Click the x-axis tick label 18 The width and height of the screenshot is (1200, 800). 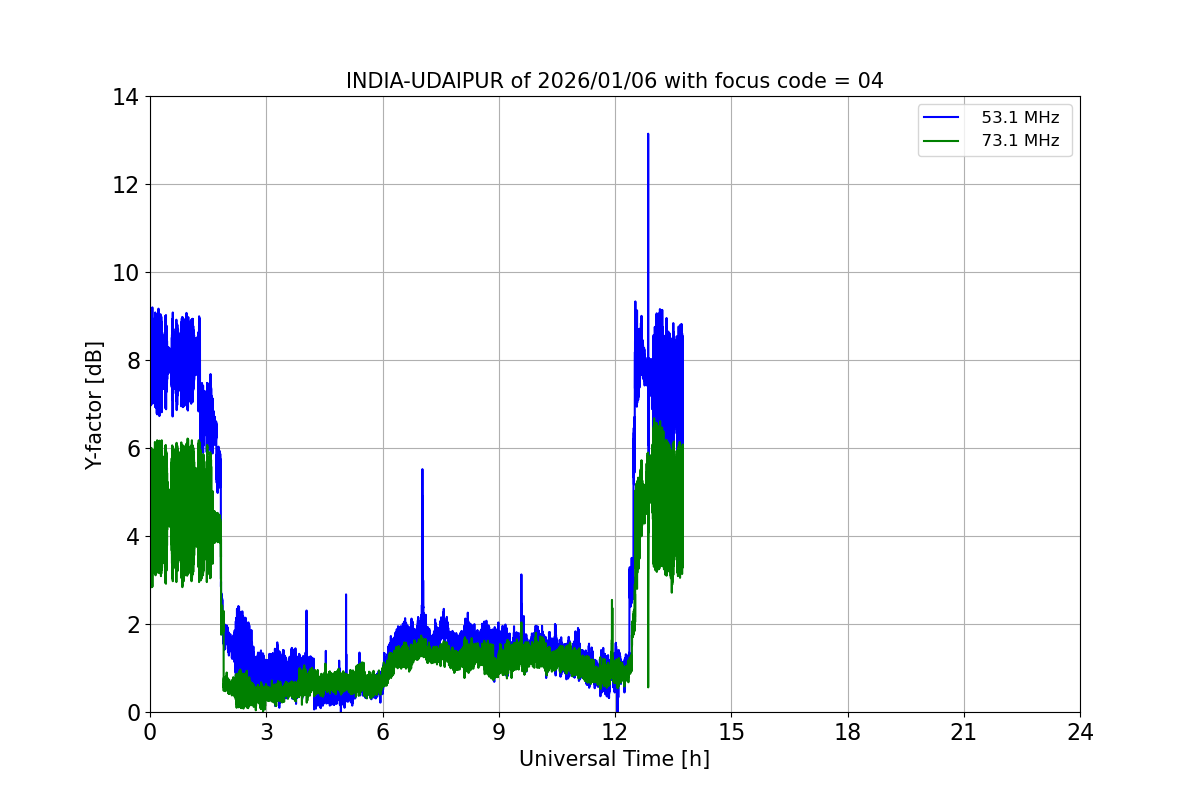(x=848, y=733)
